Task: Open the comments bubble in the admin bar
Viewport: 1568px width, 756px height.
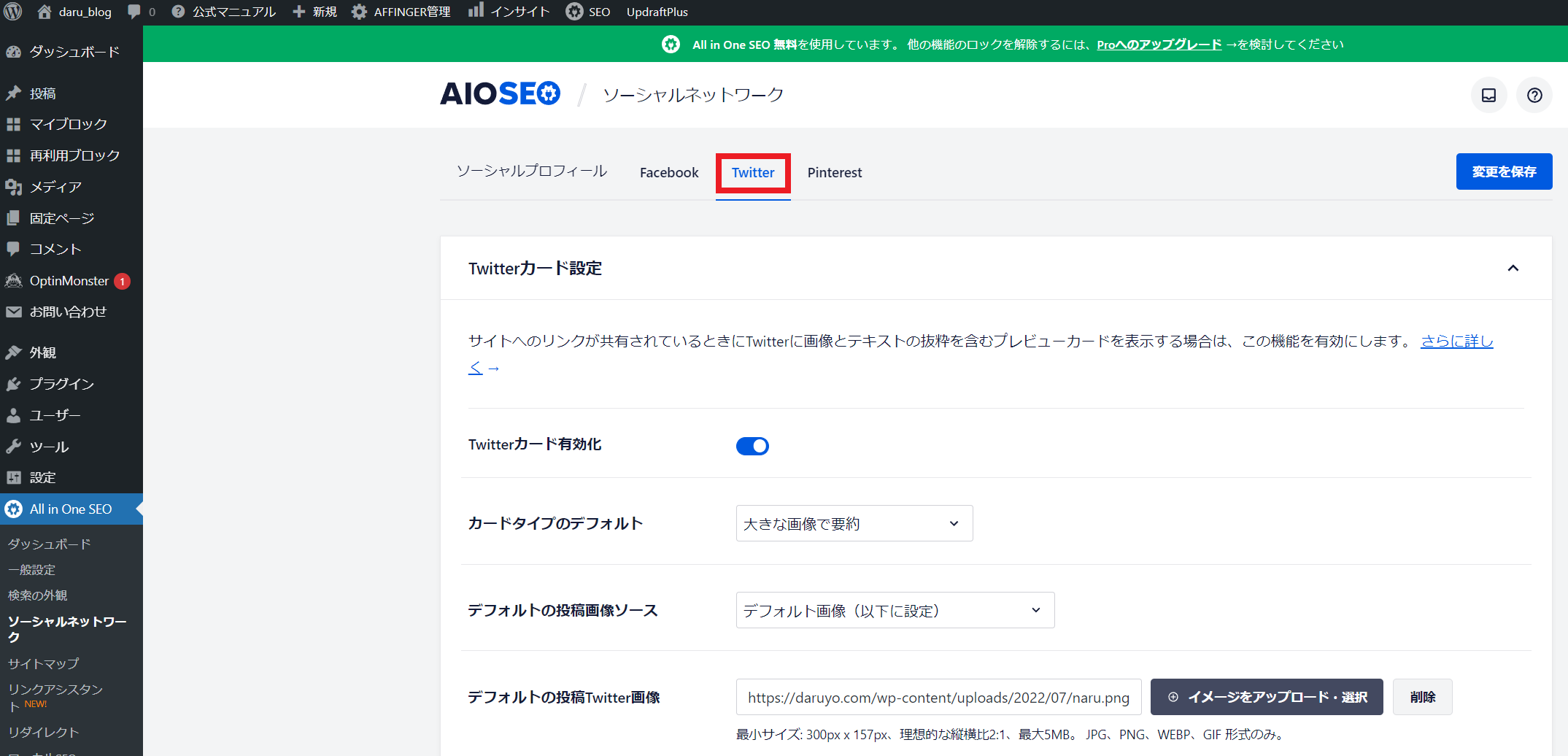Action: tap(142, 12)
